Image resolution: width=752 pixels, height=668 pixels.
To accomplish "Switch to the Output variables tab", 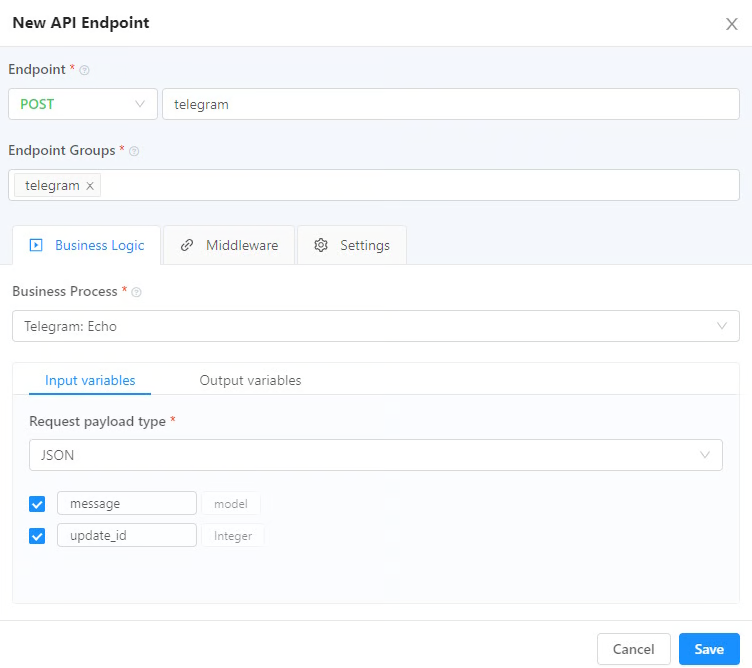I will pos(250,380).
